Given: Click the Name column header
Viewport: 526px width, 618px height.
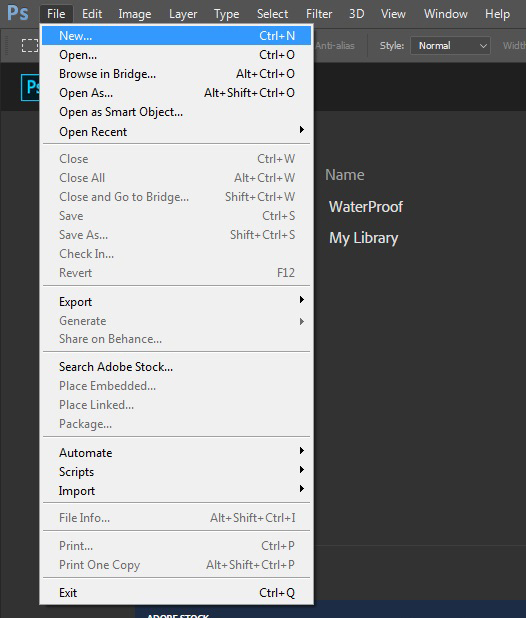Looking at the screenshot, I should click(345, 175).
